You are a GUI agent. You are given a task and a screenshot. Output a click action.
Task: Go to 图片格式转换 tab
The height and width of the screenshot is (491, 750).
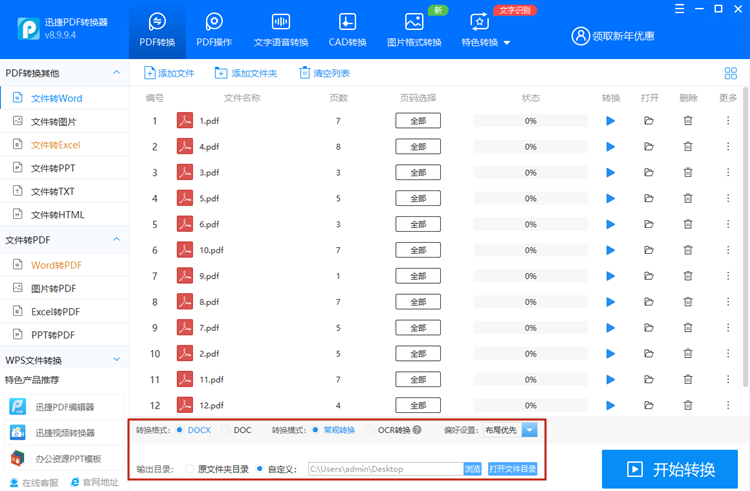click(x=414, y=30)
